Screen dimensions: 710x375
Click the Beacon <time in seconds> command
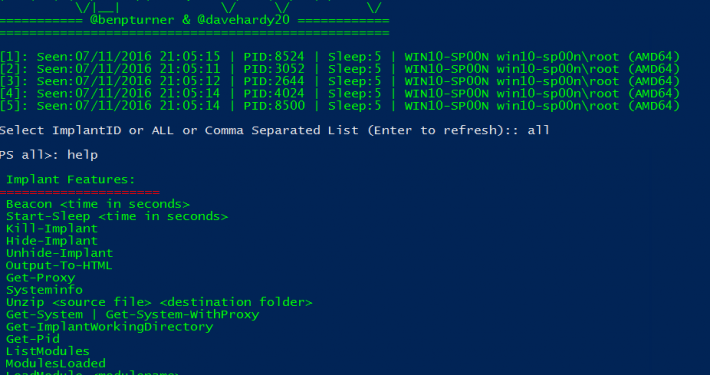coord(97,204)
